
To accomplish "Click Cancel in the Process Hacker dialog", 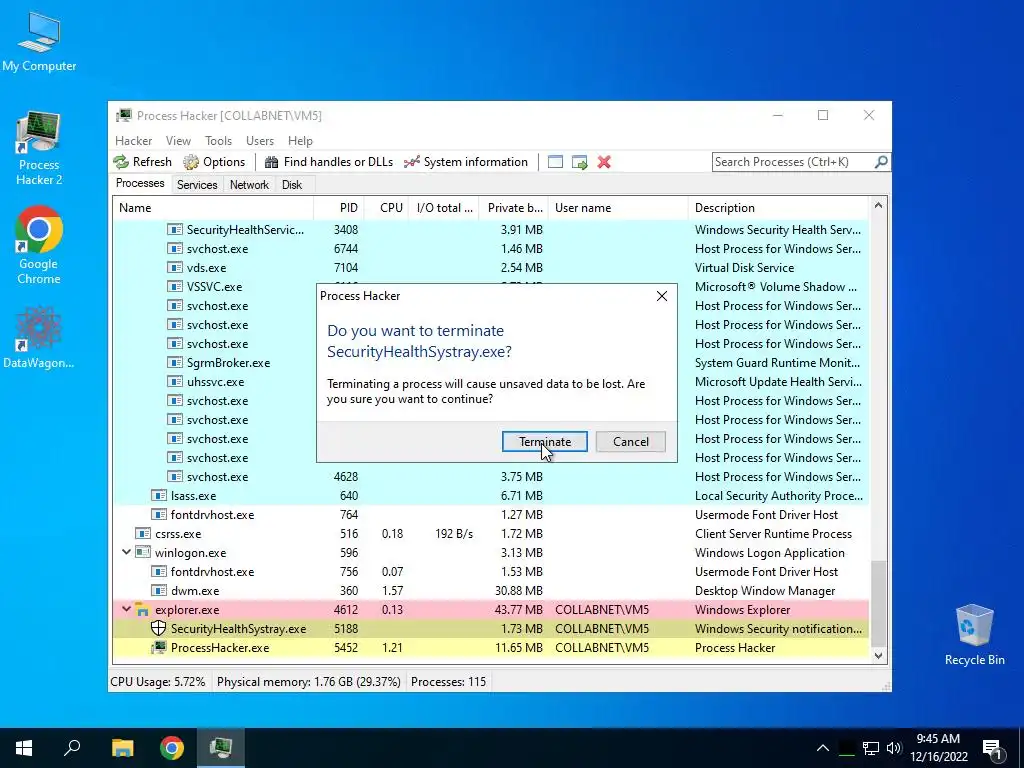I will (630, 441).
